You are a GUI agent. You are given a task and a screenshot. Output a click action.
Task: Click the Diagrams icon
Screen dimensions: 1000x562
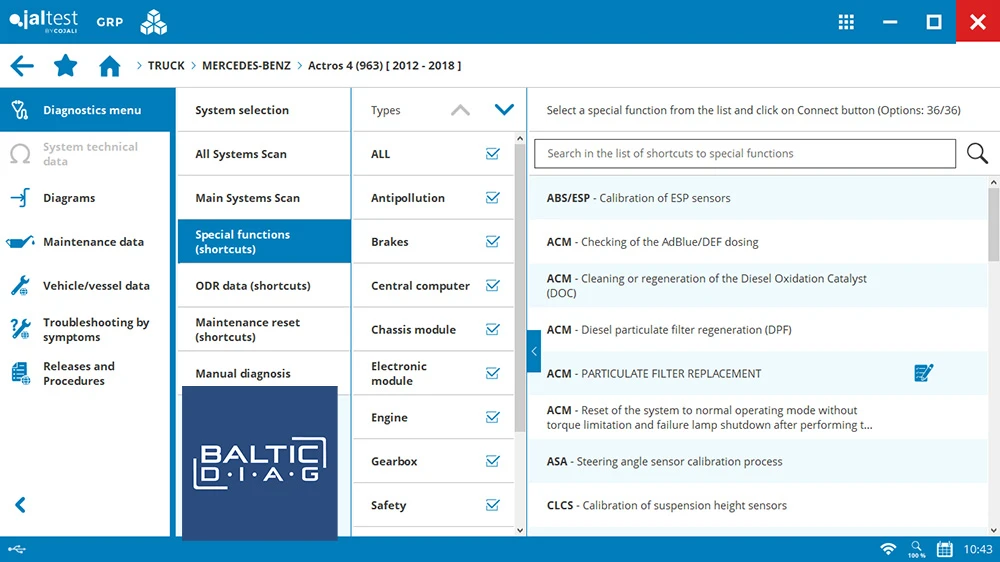click(x=20, y=198)
